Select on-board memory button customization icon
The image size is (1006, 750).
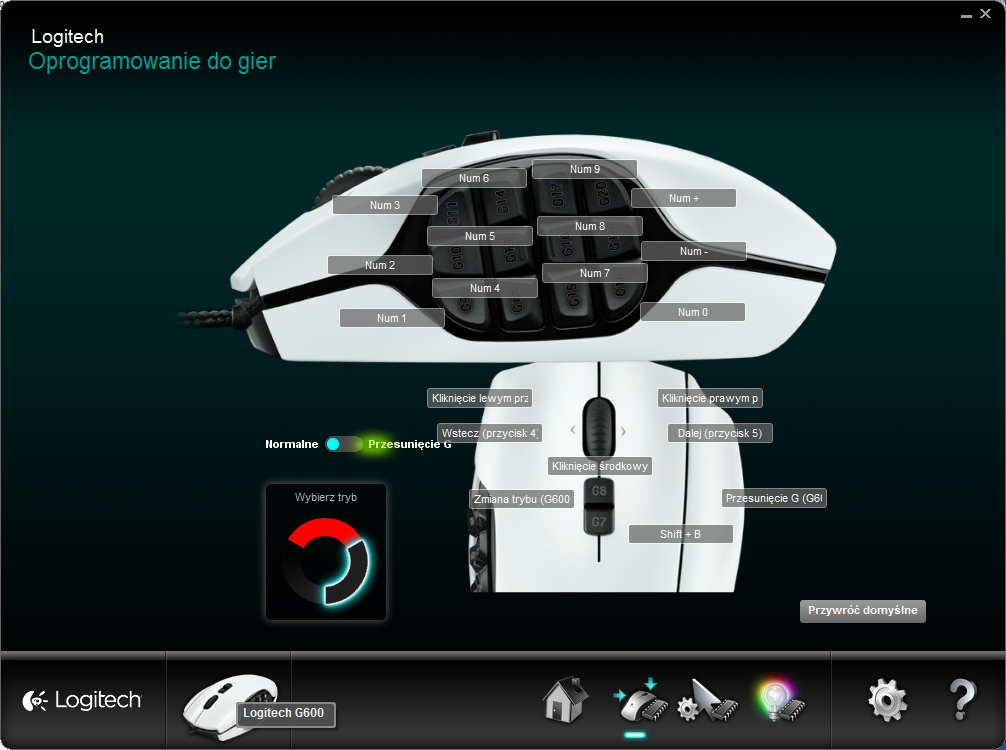tap(635, 700)
